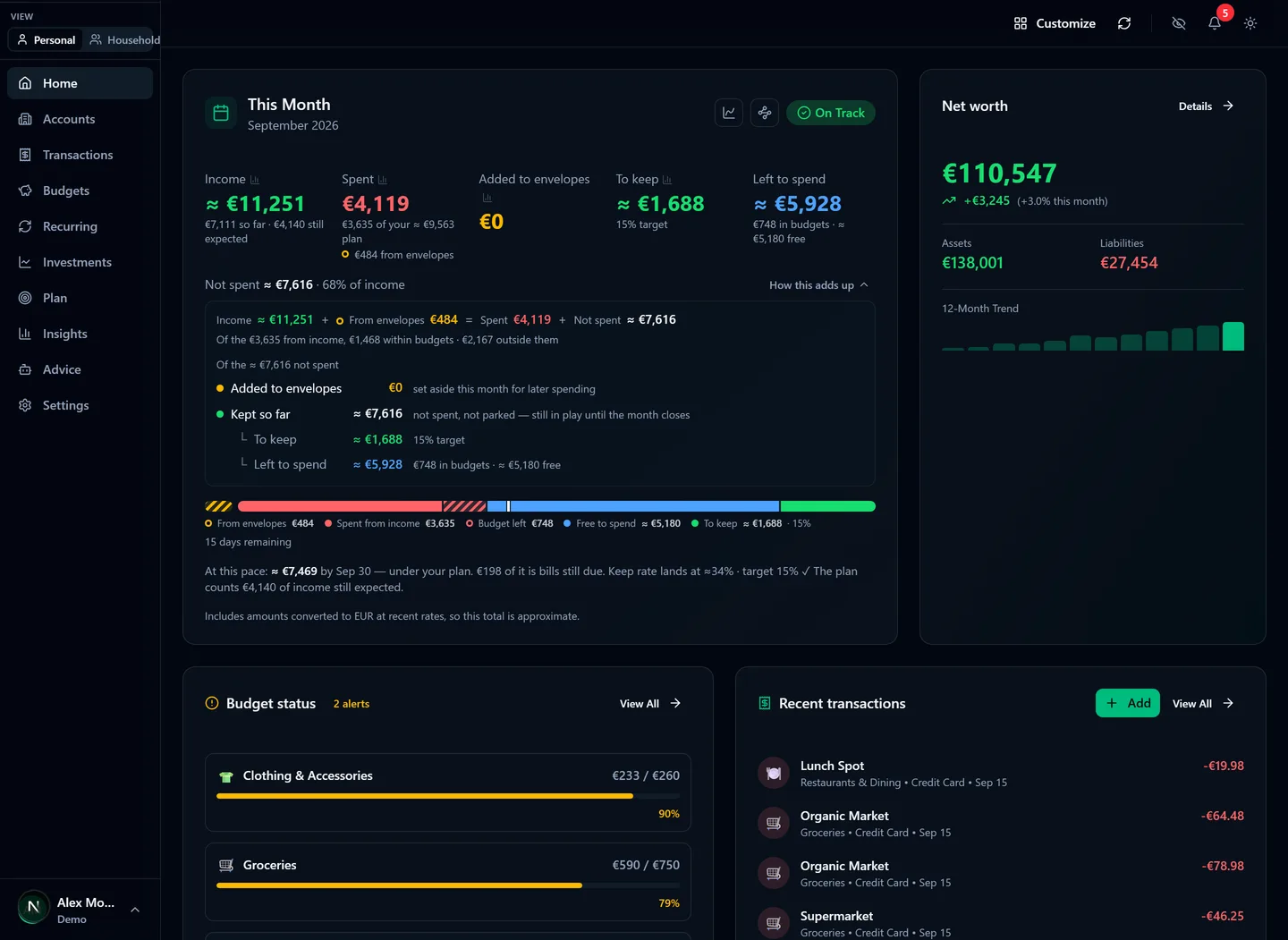Click the Lunch Spot amount -€19.98
Viewport: 1288px width, 940px height.
[x=1224, y=766]
